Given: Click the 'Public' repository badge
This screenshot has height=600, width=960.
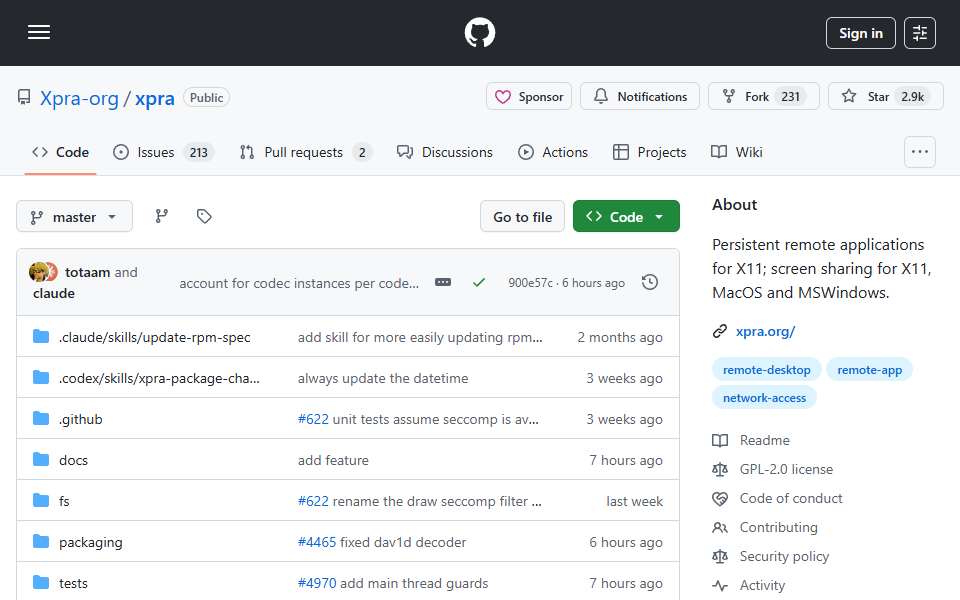Looking at the screenshot, I should [206, 98].
